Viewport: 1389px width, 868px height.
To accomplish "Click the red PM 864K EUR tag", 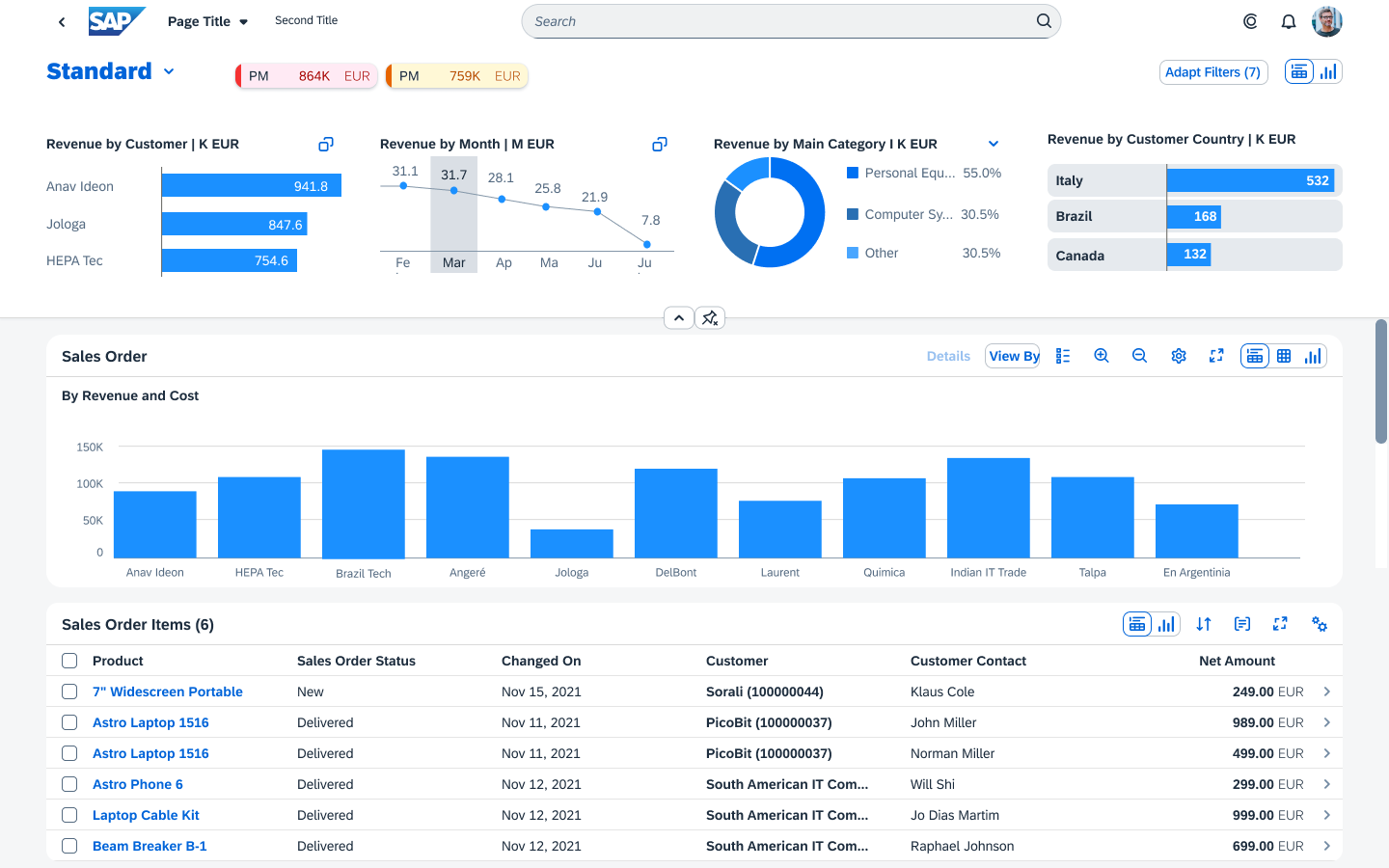I will tap(307, 76).
